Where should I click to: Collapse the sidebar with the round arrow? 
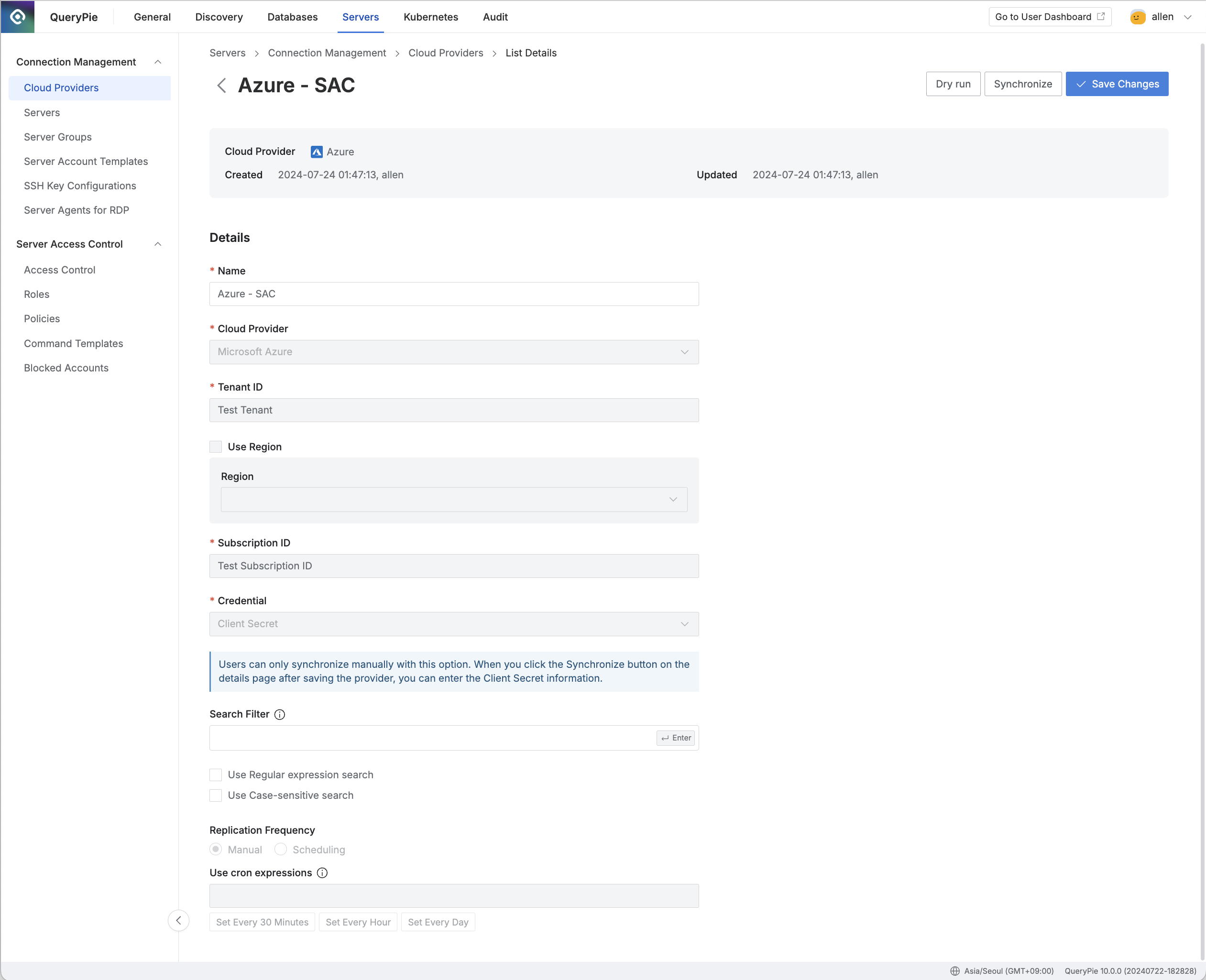pos(178,921)
